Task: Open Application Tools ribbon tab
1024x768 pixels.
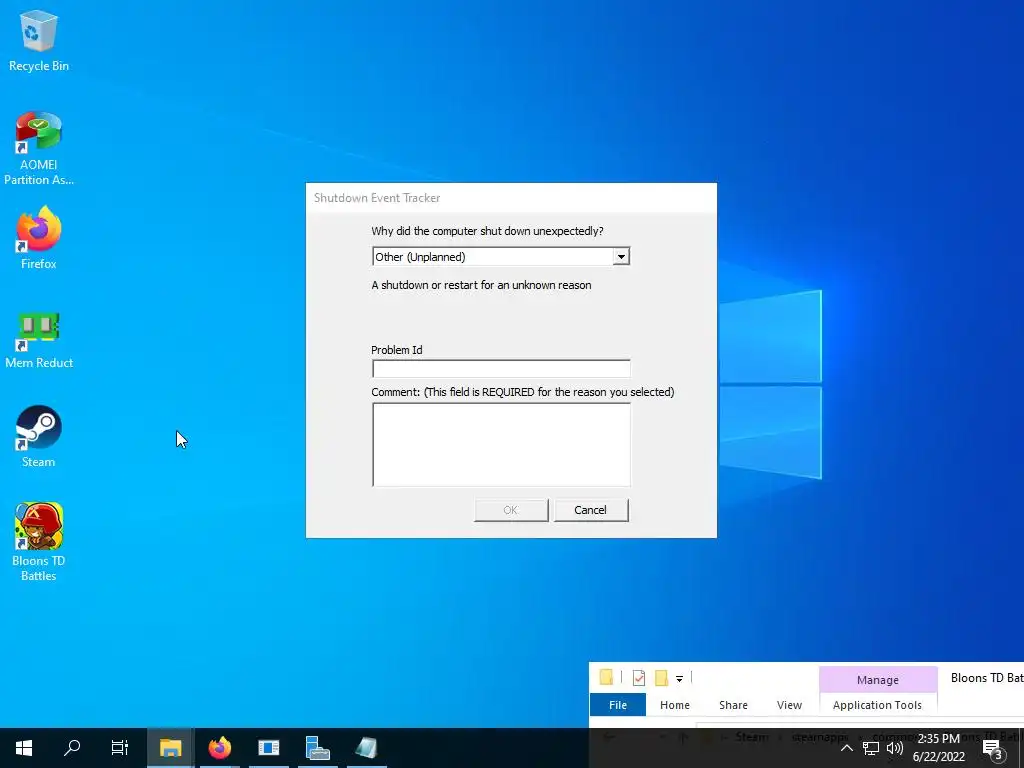Action: click(877, 705)
